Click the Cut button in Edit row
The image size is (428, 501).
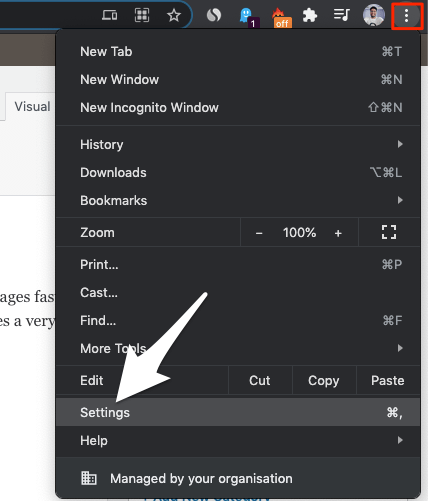tap(260, 380)
